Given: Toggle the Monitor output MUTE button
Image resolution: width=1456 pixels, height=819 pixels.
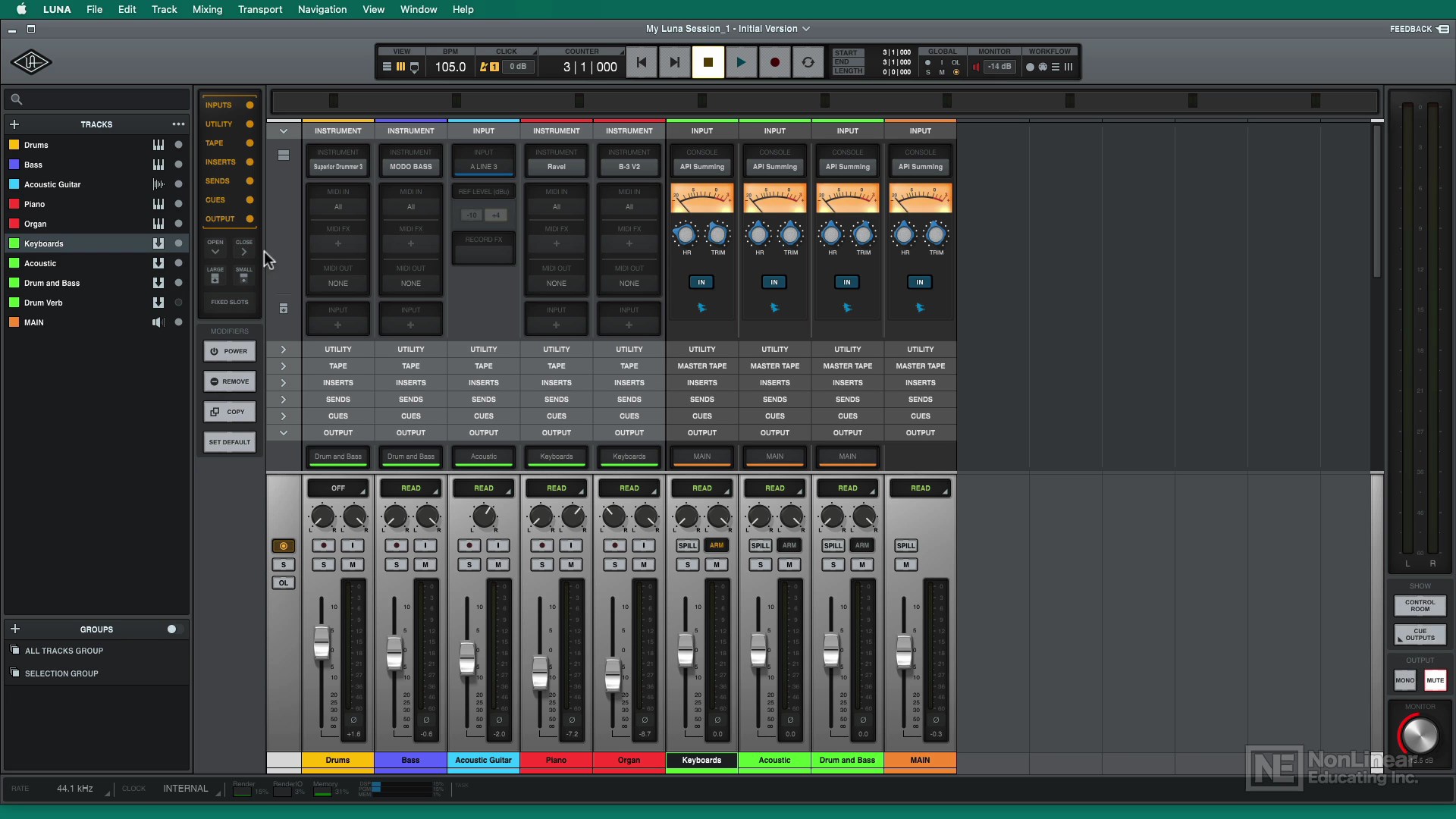Looking at the screenshot, I should 1435,680.
